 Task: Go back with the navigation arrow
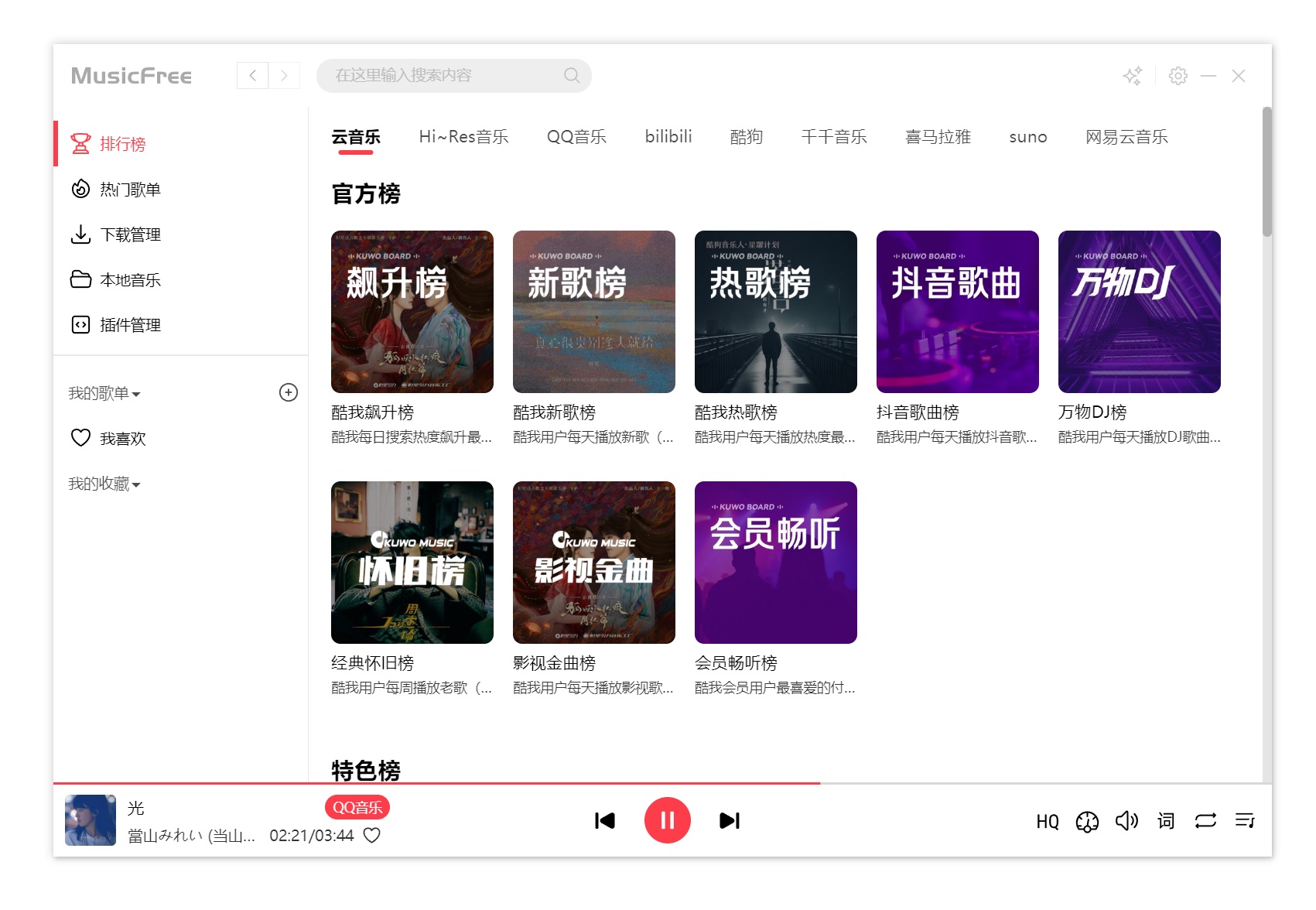tap(252, 75)
